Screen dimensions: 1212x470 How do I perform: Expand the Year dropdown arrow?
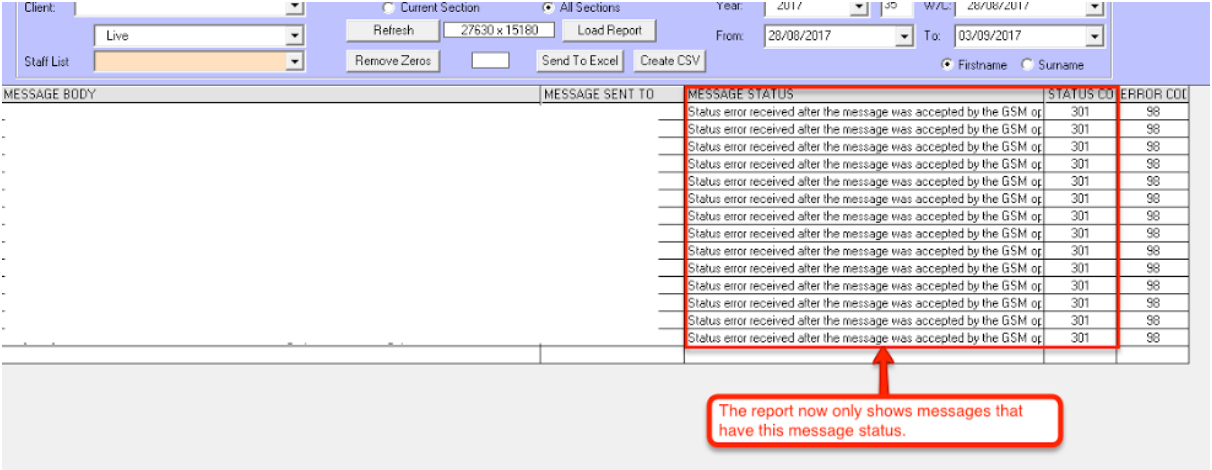858,8
